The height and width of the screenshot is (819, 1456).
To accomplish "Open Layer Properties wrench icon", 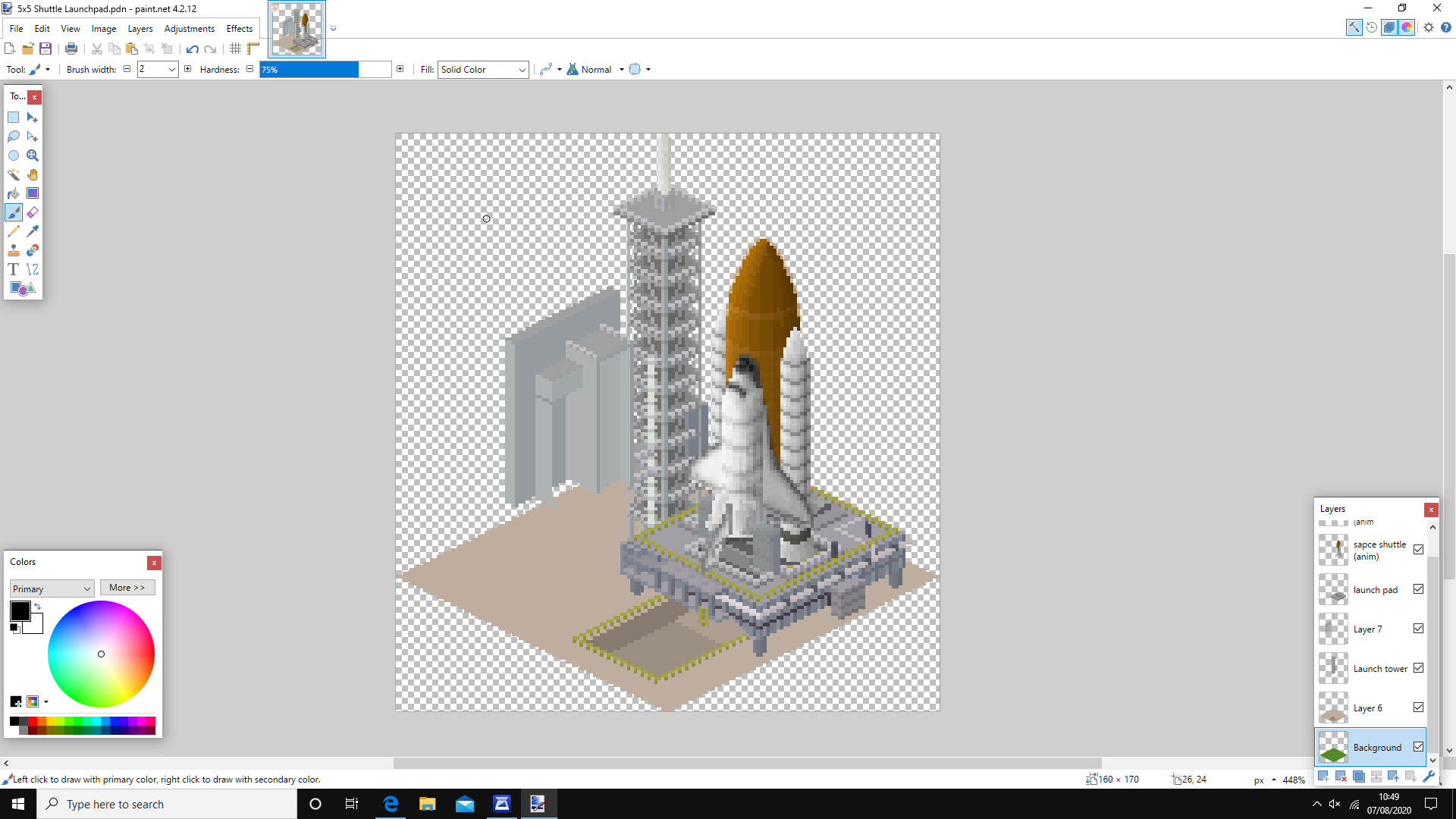I will click(1429, 776).
